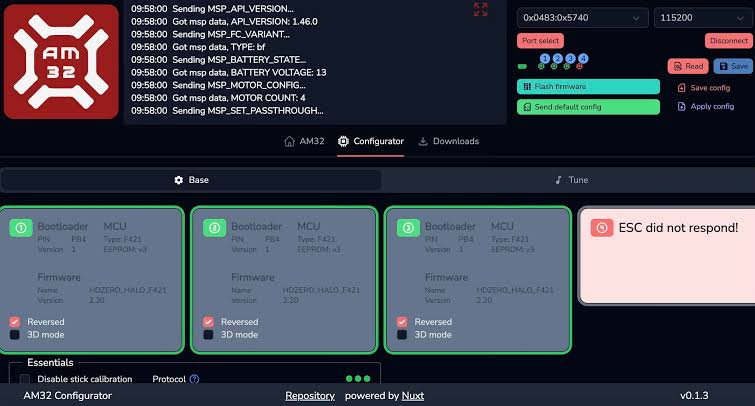This screenshot has width=755, height=406.
Task: Click the red ESC 4 error status dot
Action: click(x=580, y=66)
